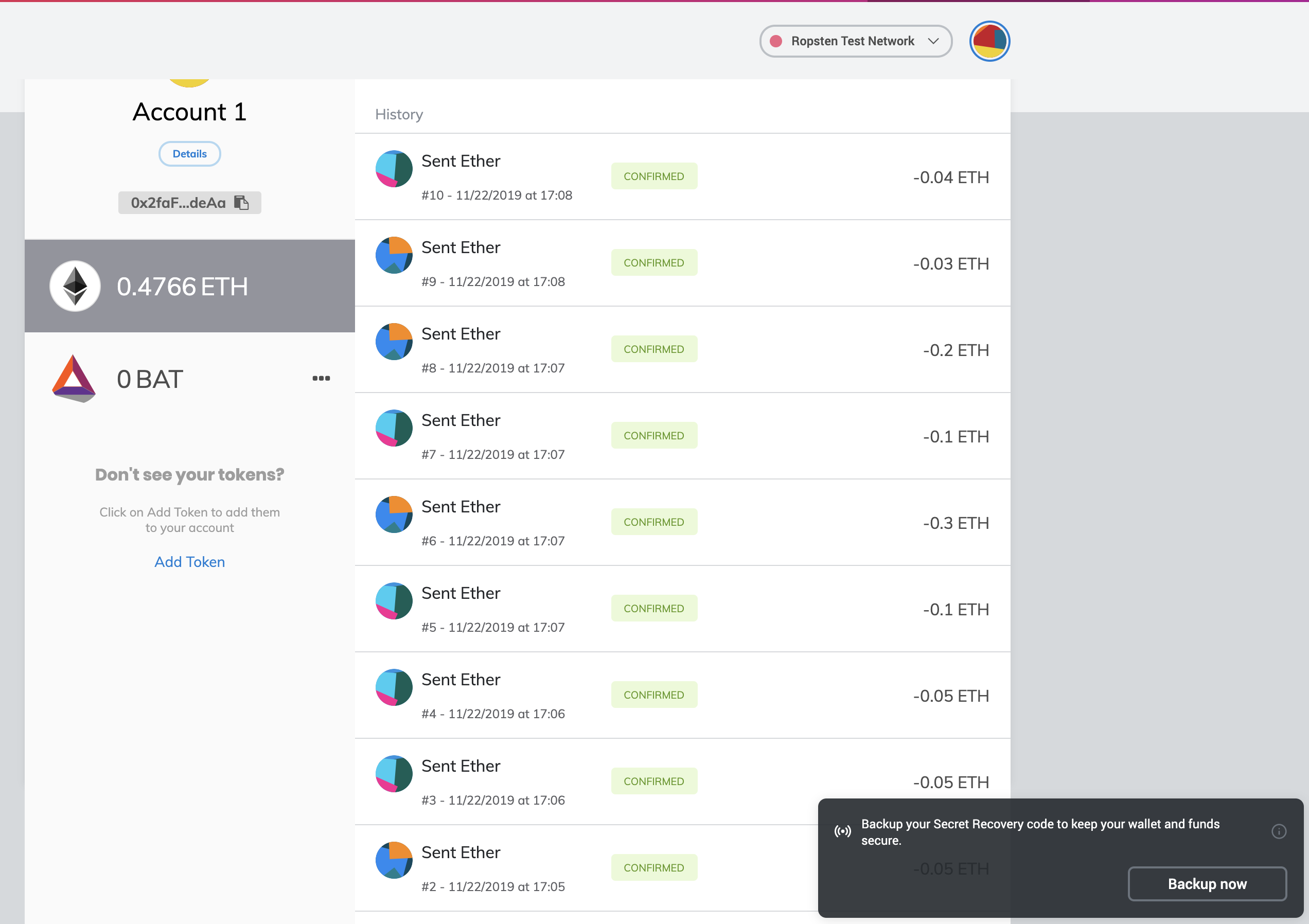Select the 0 BAT token row
The width and height of the screenshot is (1309, 924).
189,379
